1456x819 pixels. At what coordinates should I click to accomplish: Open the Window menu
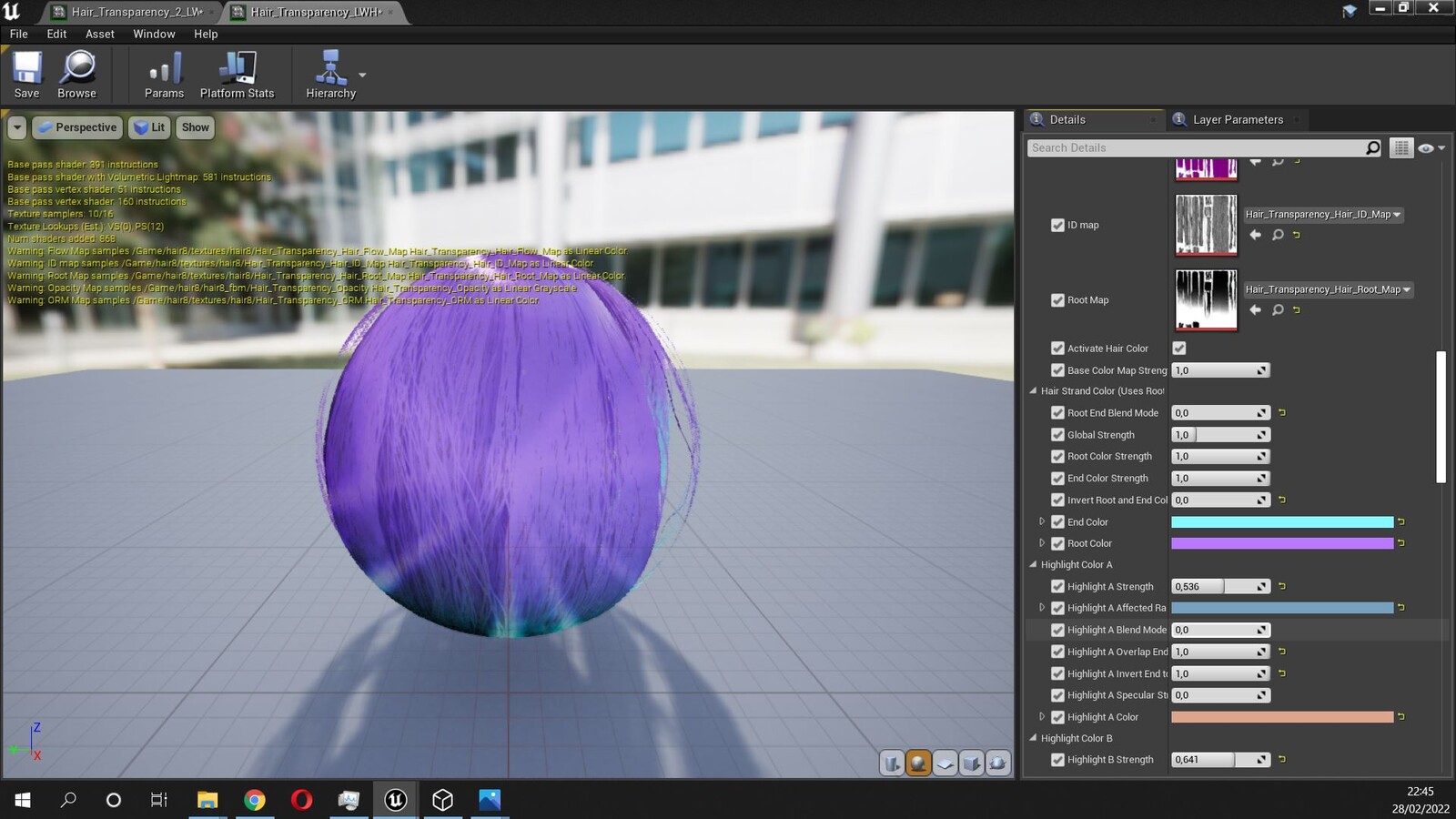[154, 34]
